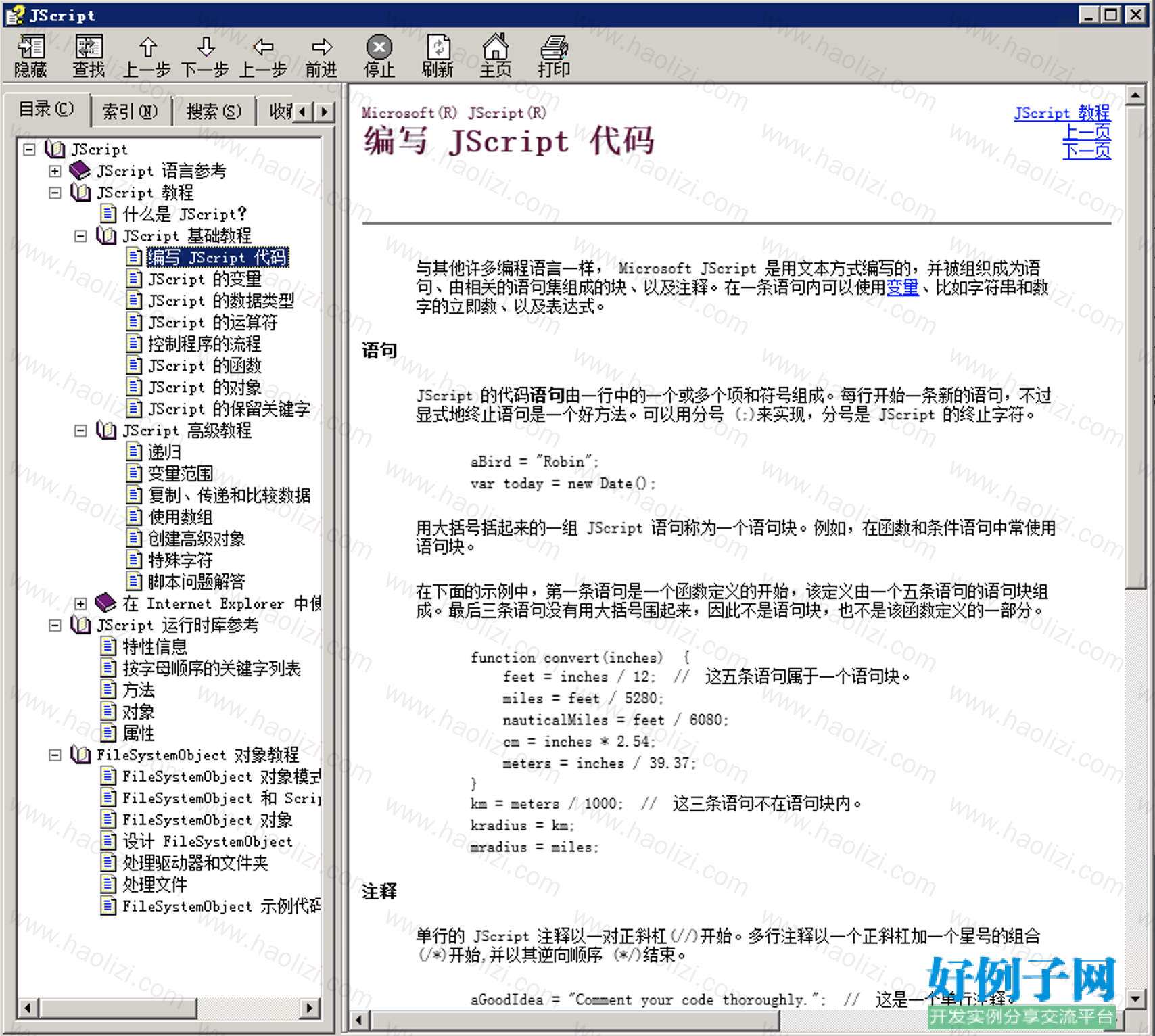The width and height of the screenshot is (1155, 1036).
Task: Switch to the 索引 (N) tab
Action: 130,112
